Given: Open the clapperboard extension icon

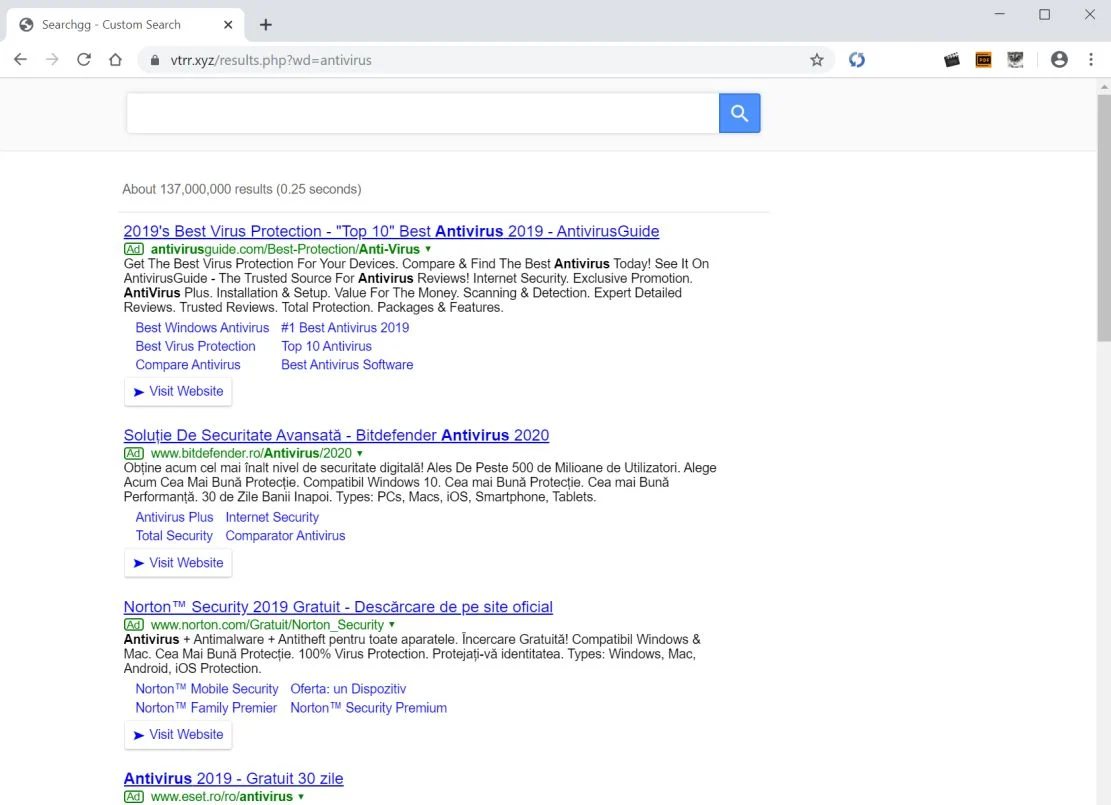Looking at the screenshot, I should click(x=952, y=60).
